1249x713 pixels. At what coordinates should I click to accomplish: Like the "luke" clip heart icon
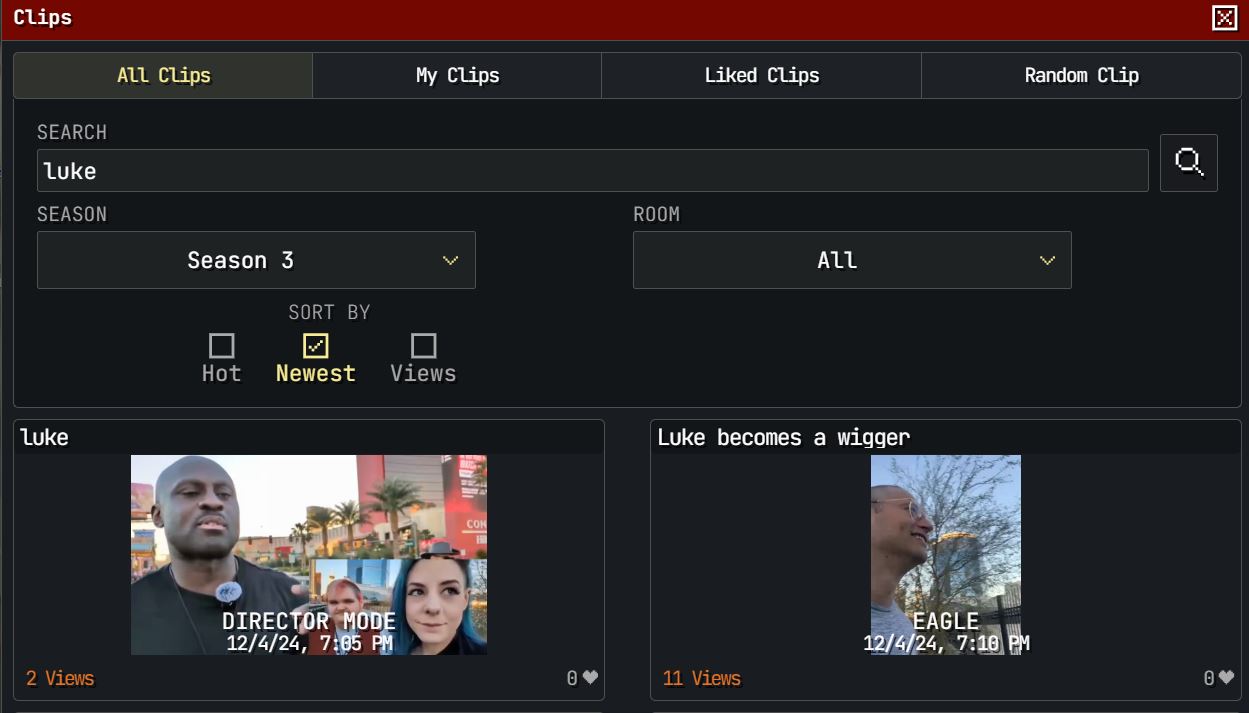(x=590, y=678)
